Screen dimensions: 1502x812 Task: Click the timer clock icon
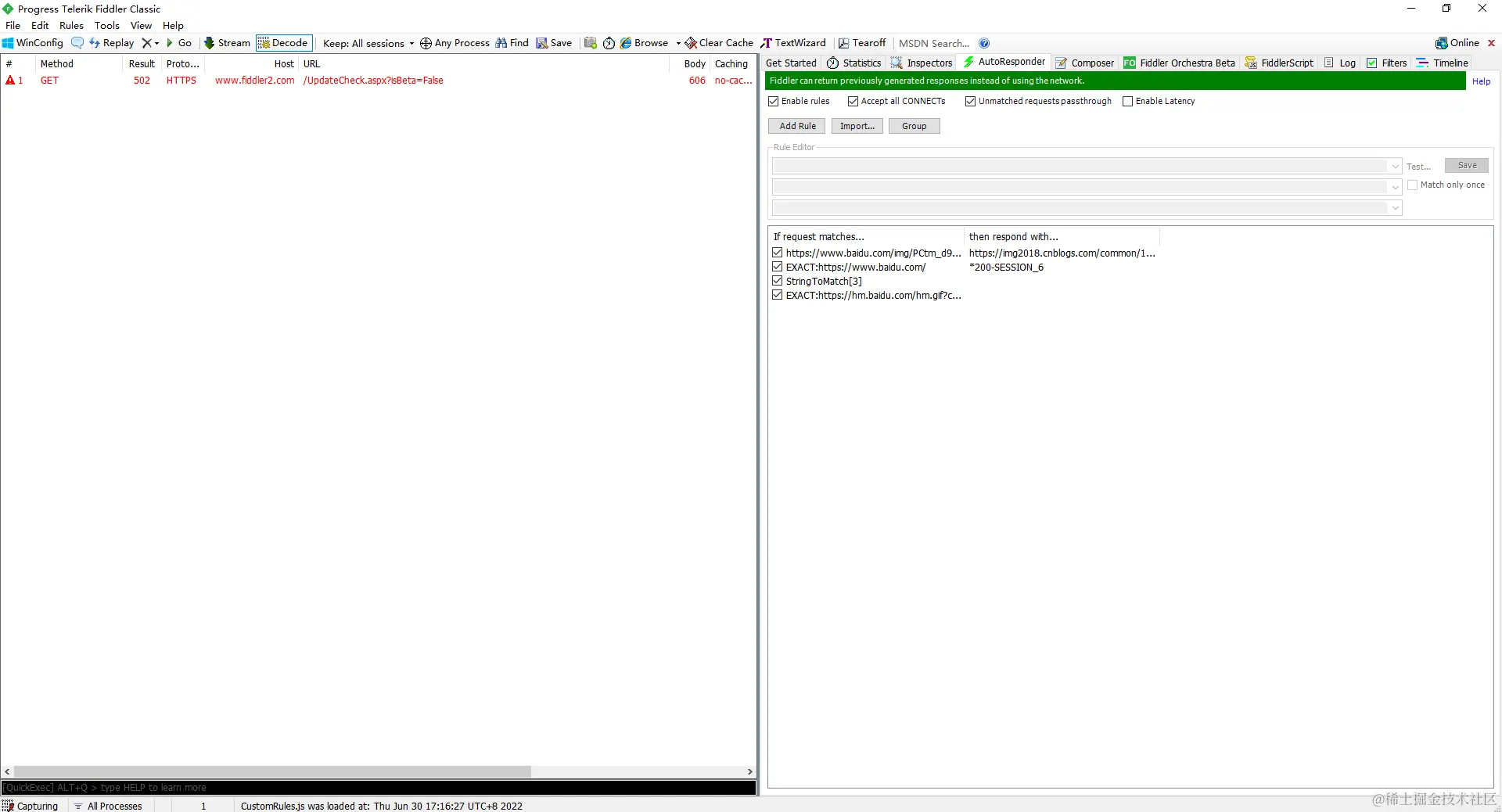(609, 43)
